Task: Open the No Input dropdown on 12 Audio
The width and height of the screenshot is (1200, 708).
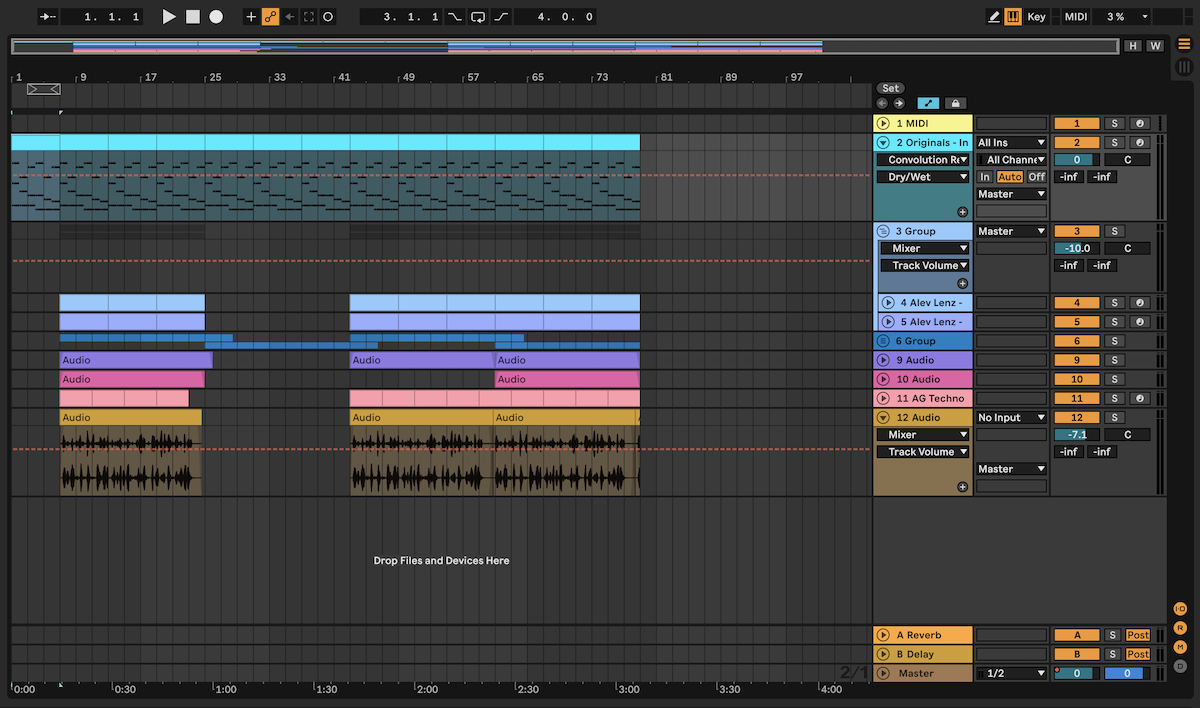Action: [1012, 418]
